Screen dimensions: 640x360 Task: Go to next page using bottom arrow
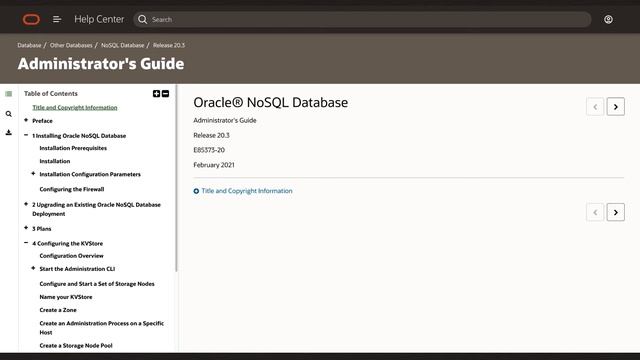tap(616, 212)
